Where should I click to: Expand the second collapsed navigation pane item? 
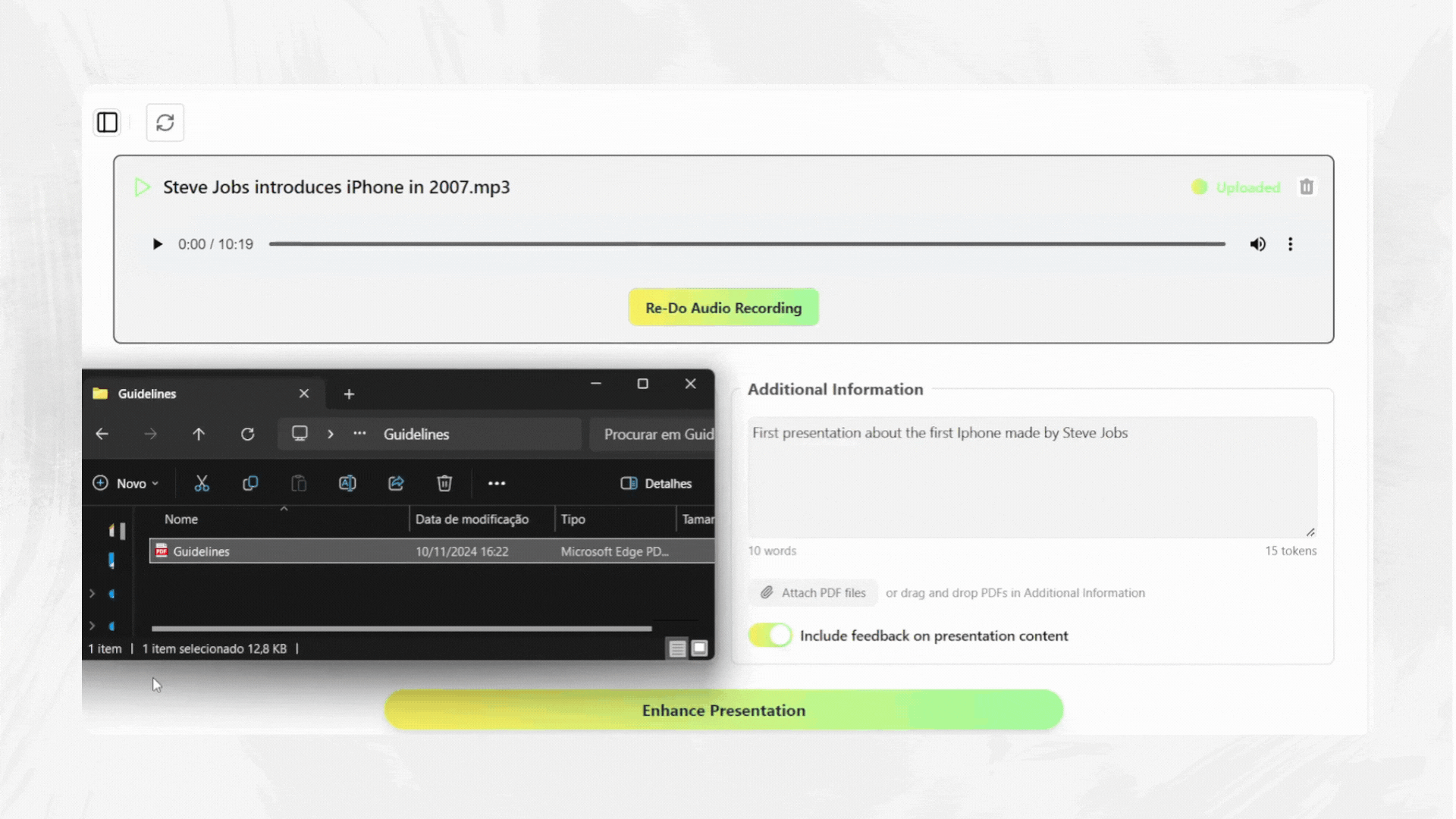[x=93, y=626]
